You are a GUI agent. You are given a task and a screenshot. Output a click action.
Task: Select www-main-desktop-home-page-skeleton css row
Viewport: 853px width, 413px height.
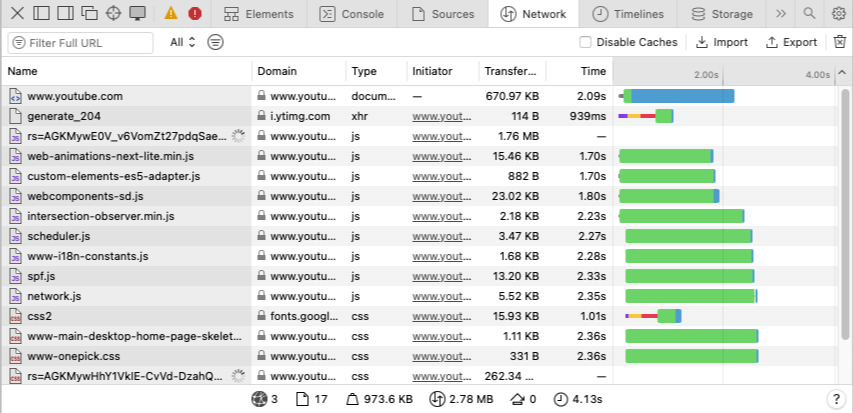(x=419, y=336)
